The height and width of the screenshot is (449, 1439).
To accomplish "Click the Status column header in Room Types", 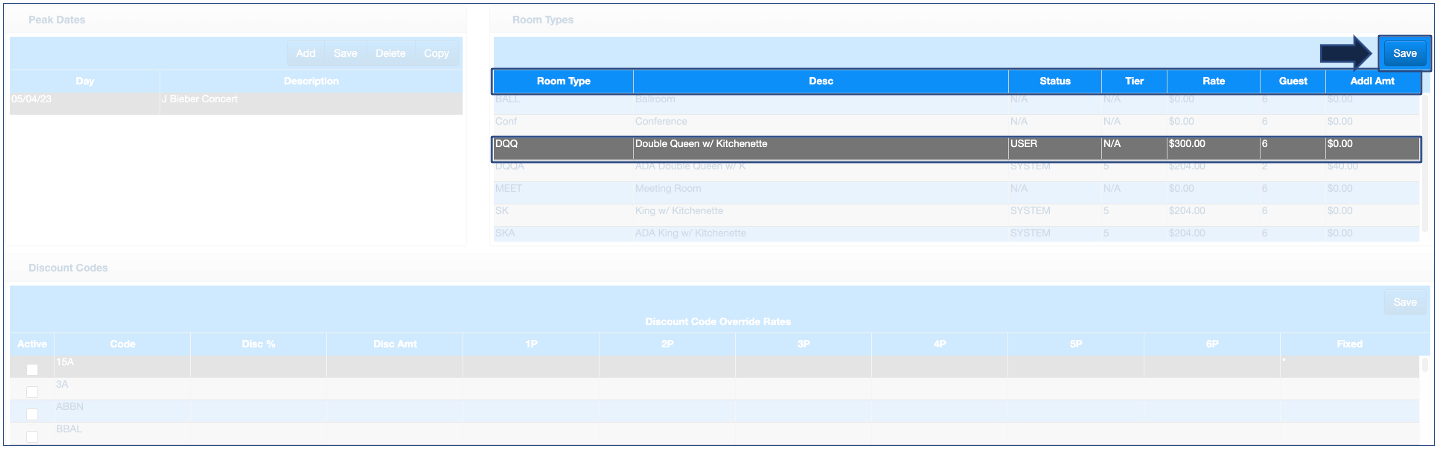I will click(1054, 82).
